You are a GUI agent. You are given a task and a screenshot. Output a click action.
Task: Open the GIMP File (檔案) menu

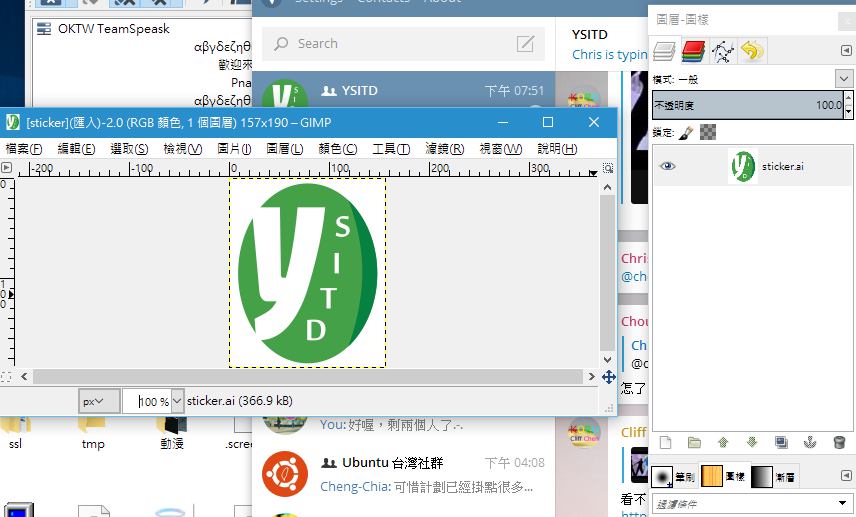click(23, 148)
